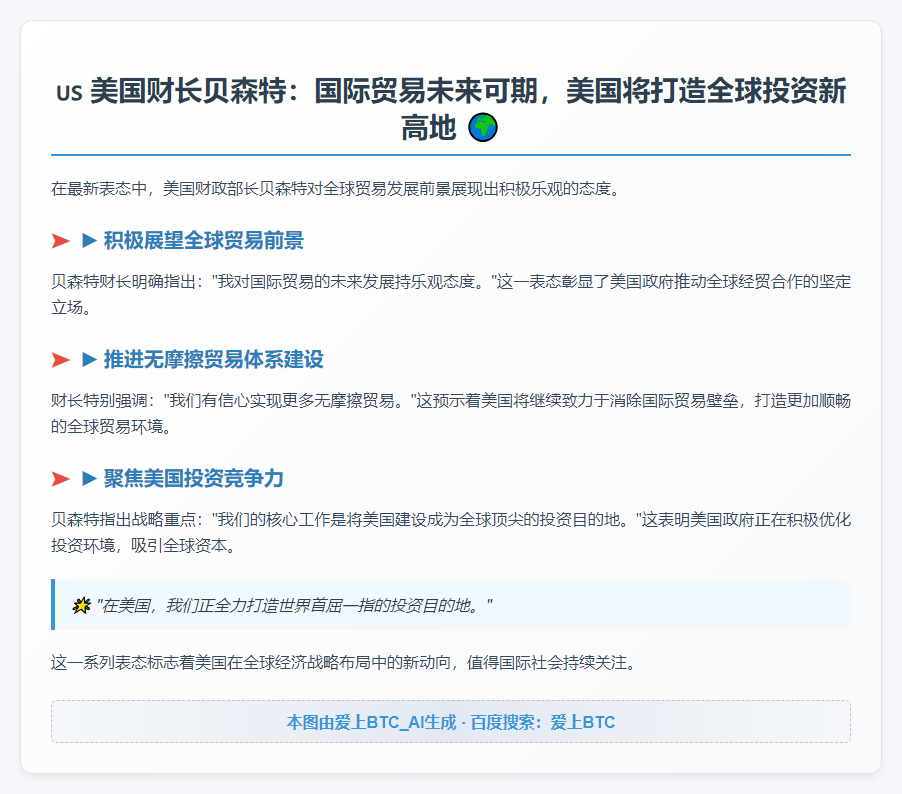Click blue triangle before 积极展望全球贸易前景
This screenshot has width=902, height=794.
pos(89,241)
